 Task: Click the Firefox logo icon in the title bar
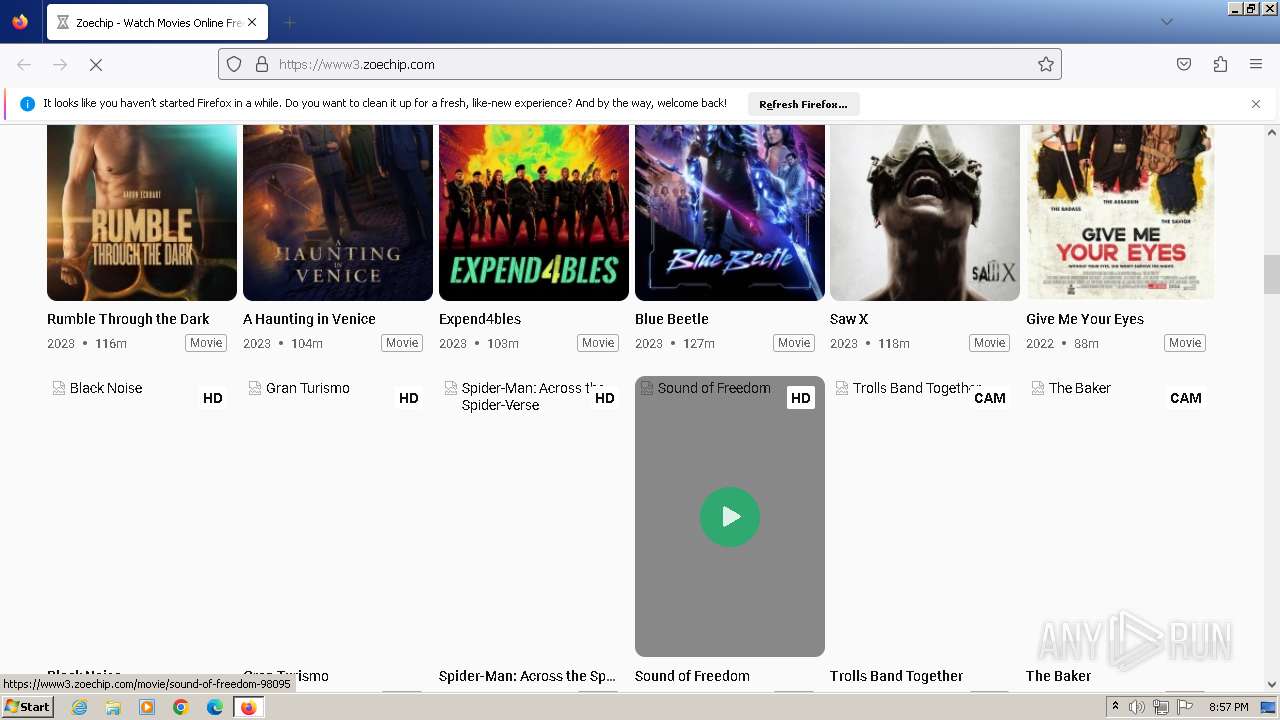pos(20,22)
